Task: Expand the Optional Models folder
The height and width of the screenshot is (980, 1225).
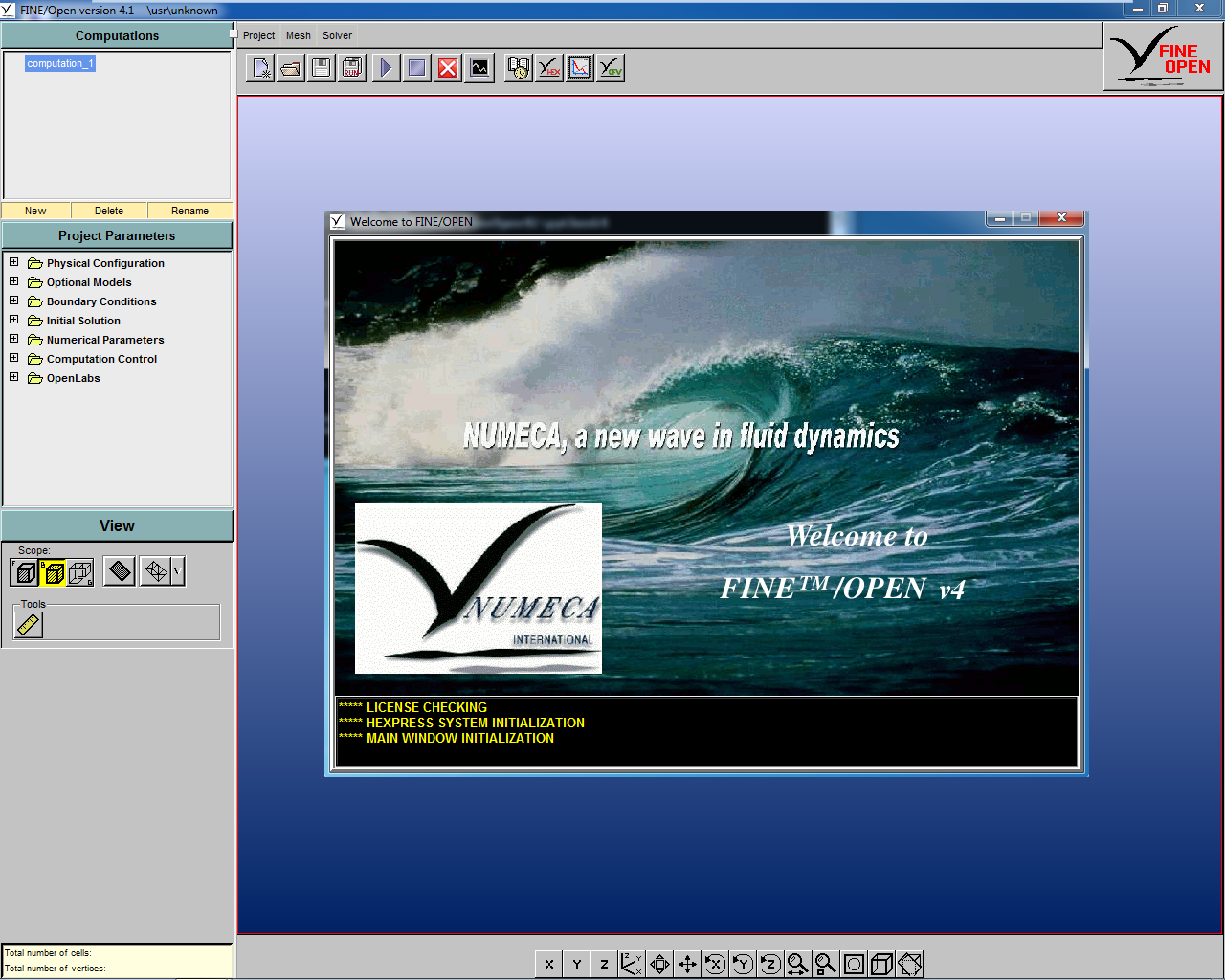Action: (13, 281)
